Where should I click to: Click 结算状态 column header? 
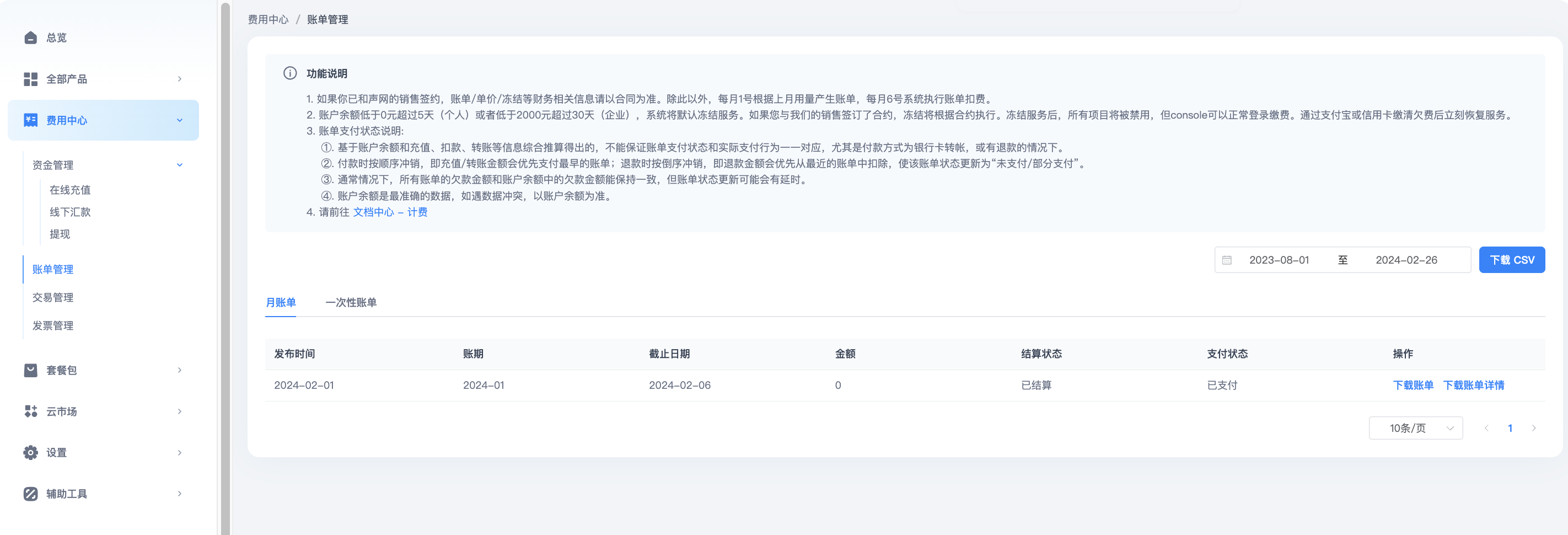(1041, 354)
